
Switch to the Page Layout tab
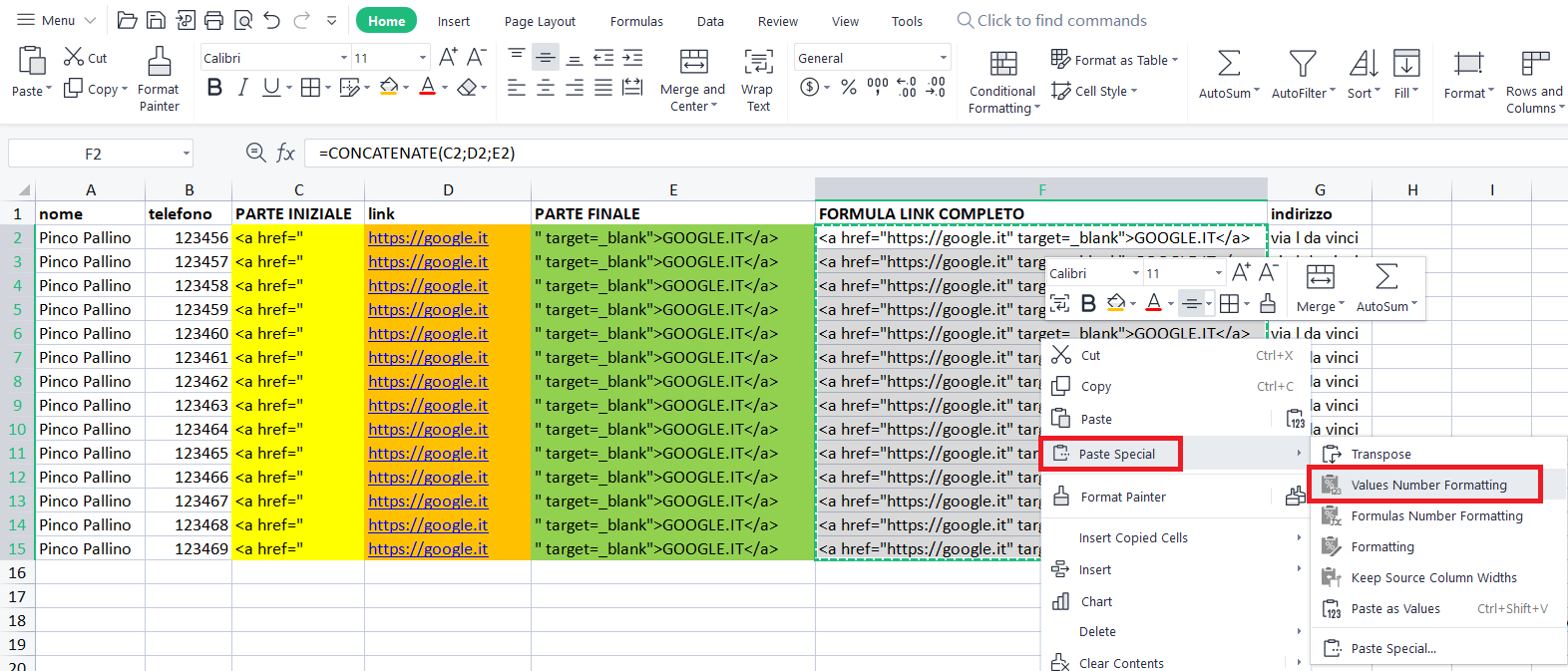point(540,21)
